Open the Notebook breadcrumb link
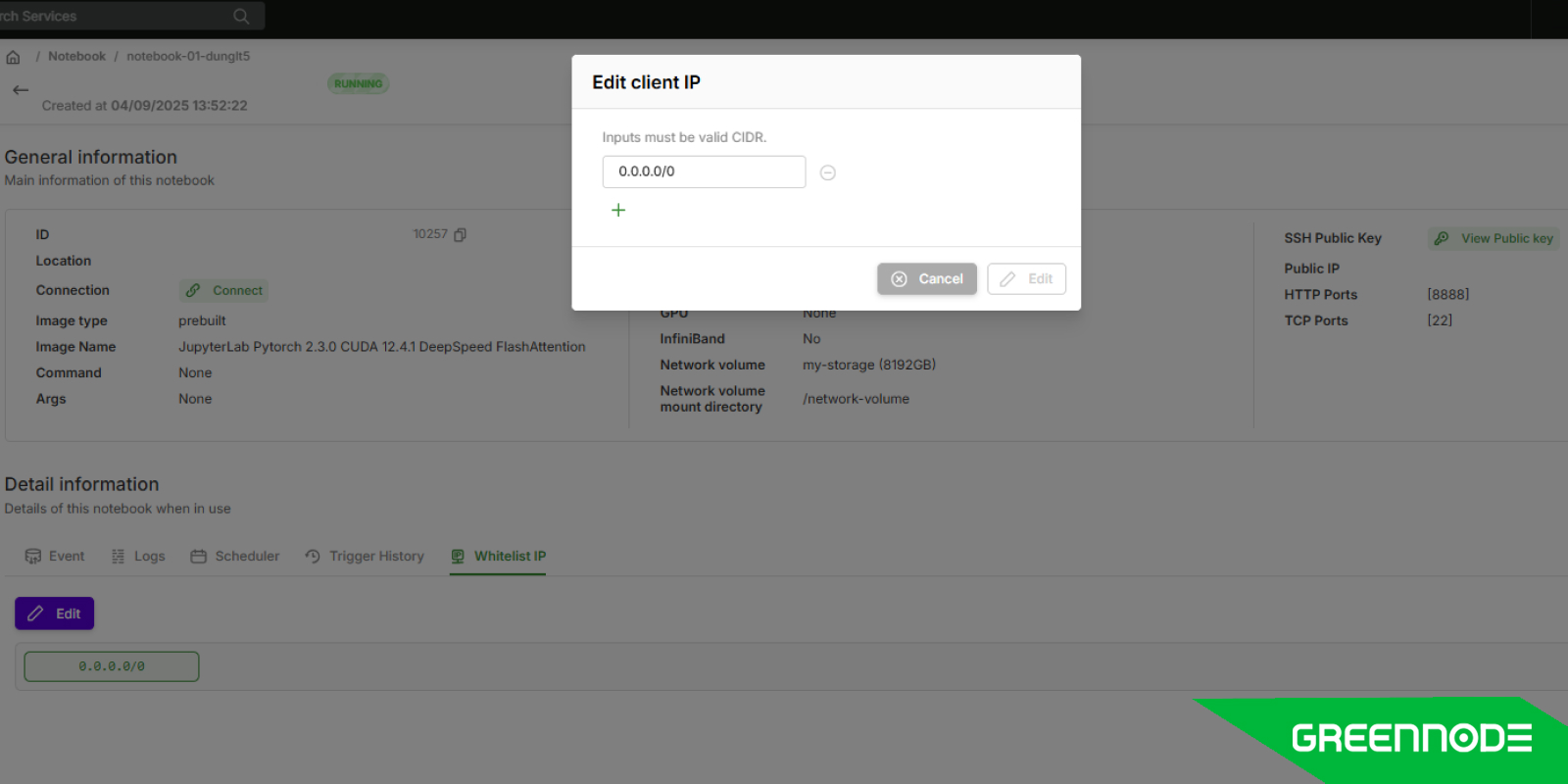Screen dimensions: 1568x784 tap(76, 57)
